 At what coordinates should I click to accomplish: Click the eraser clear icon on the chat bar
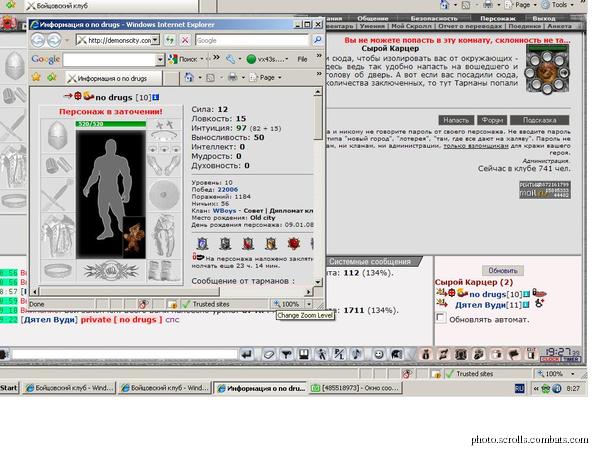click(269, 354)
